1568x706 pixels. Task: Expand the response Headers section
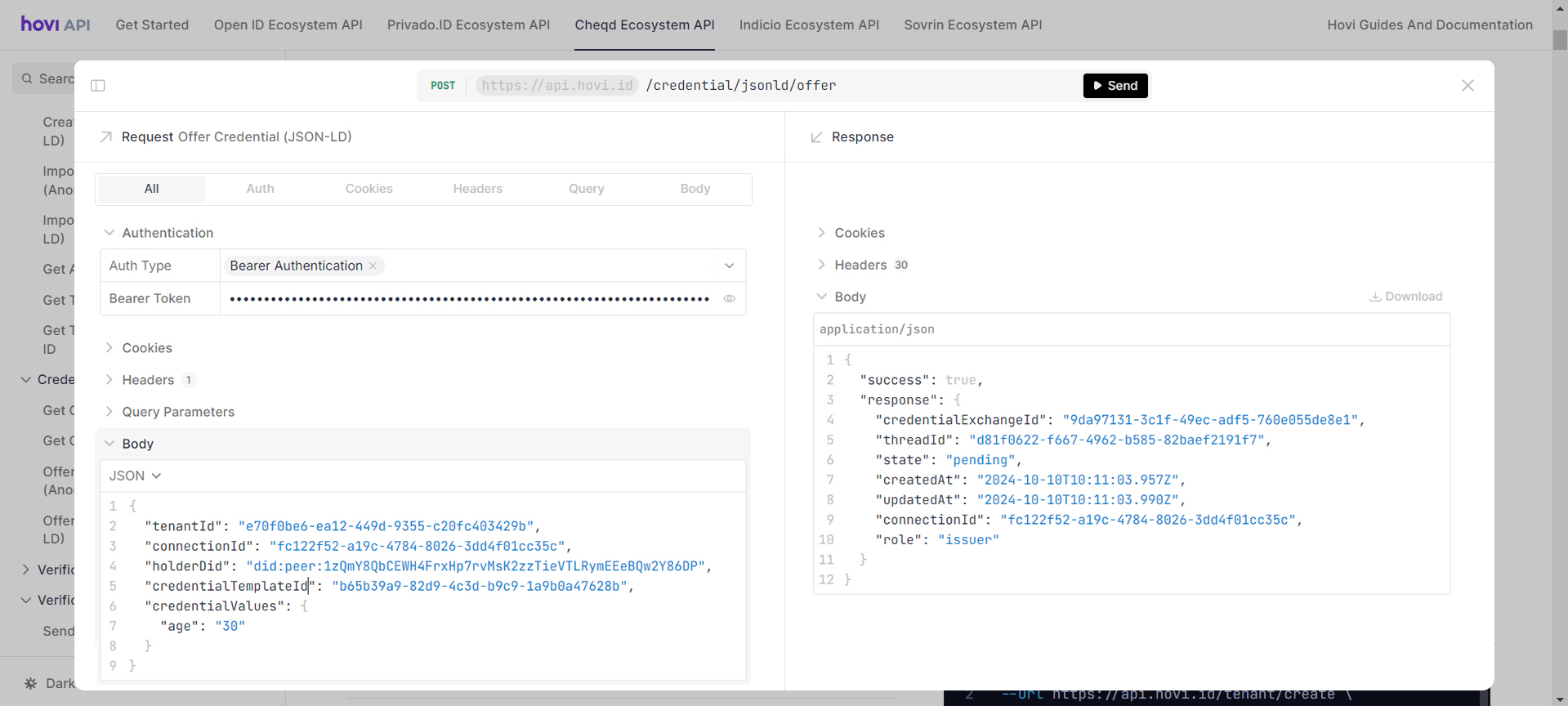860,265
